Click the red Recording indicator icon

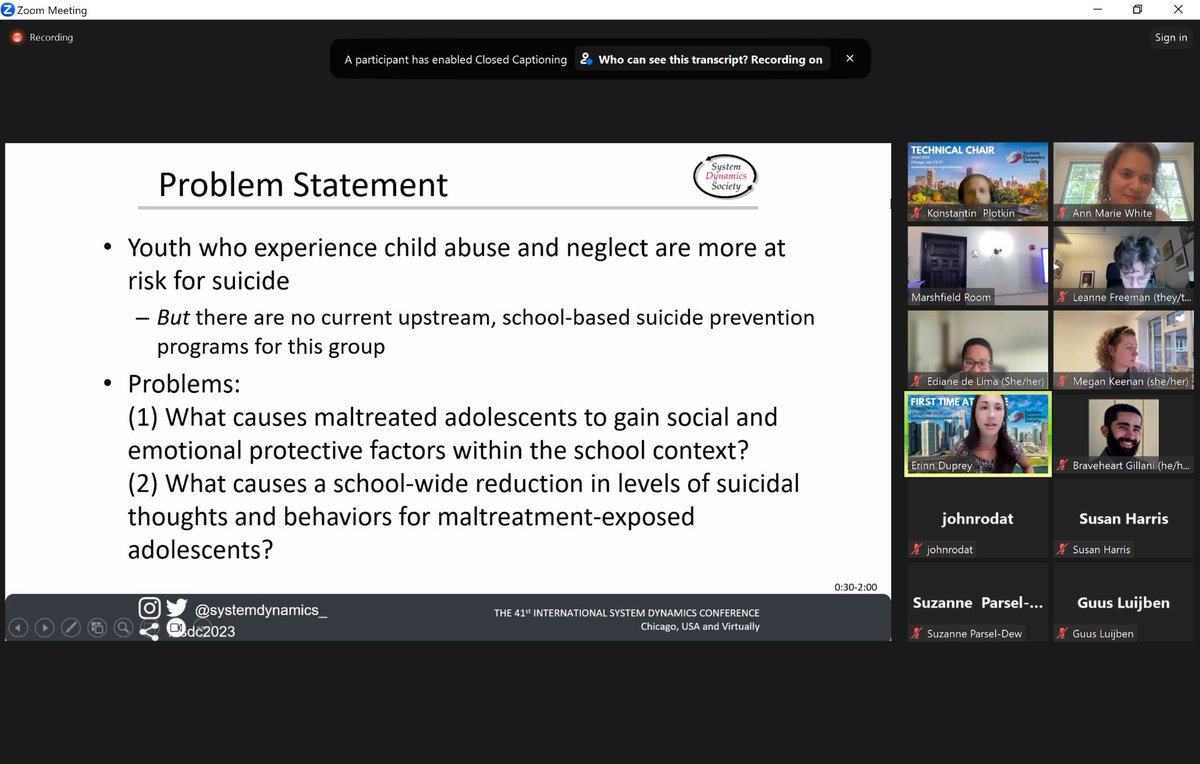(17, 38)
